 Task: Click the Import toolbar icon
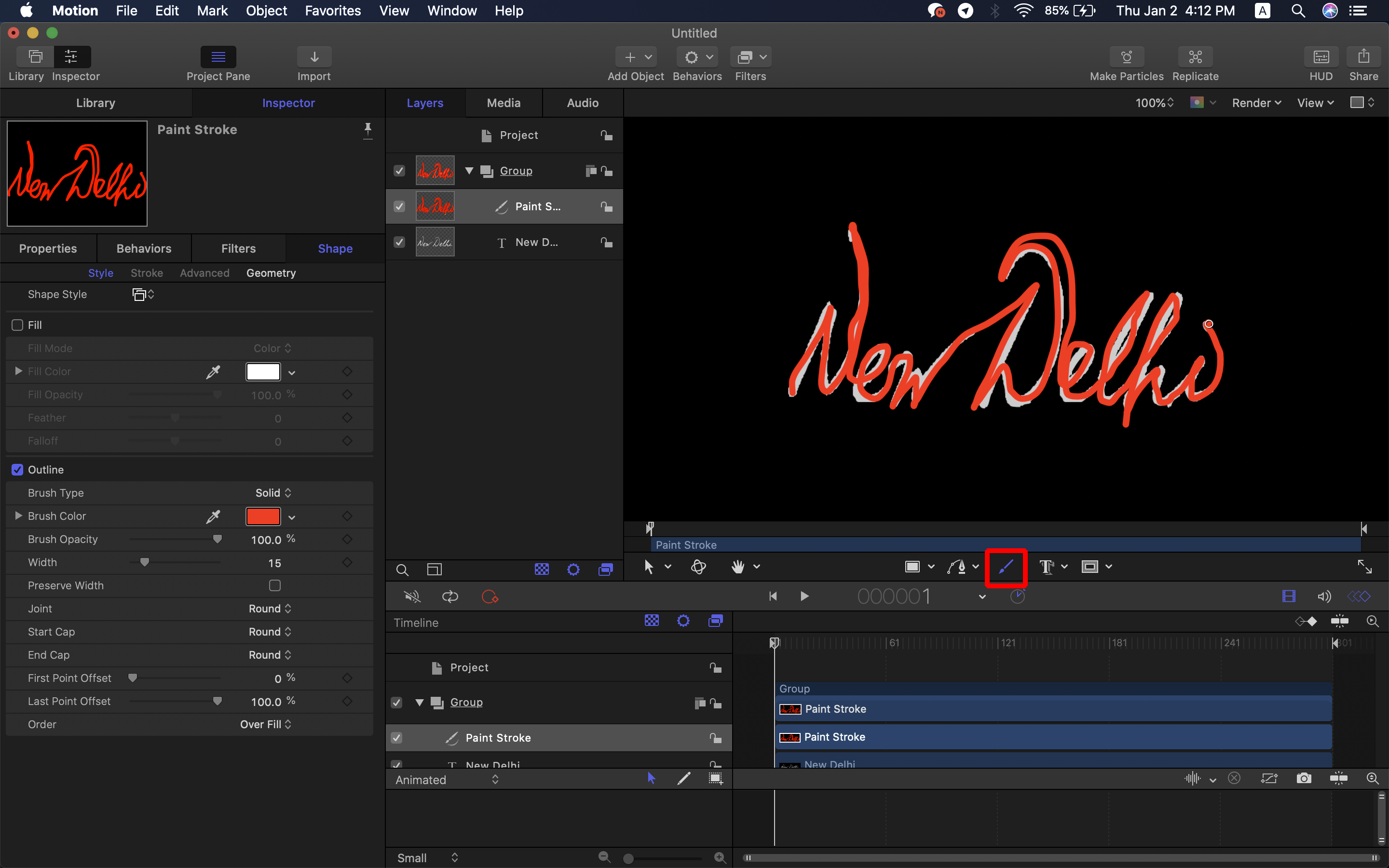314,57
